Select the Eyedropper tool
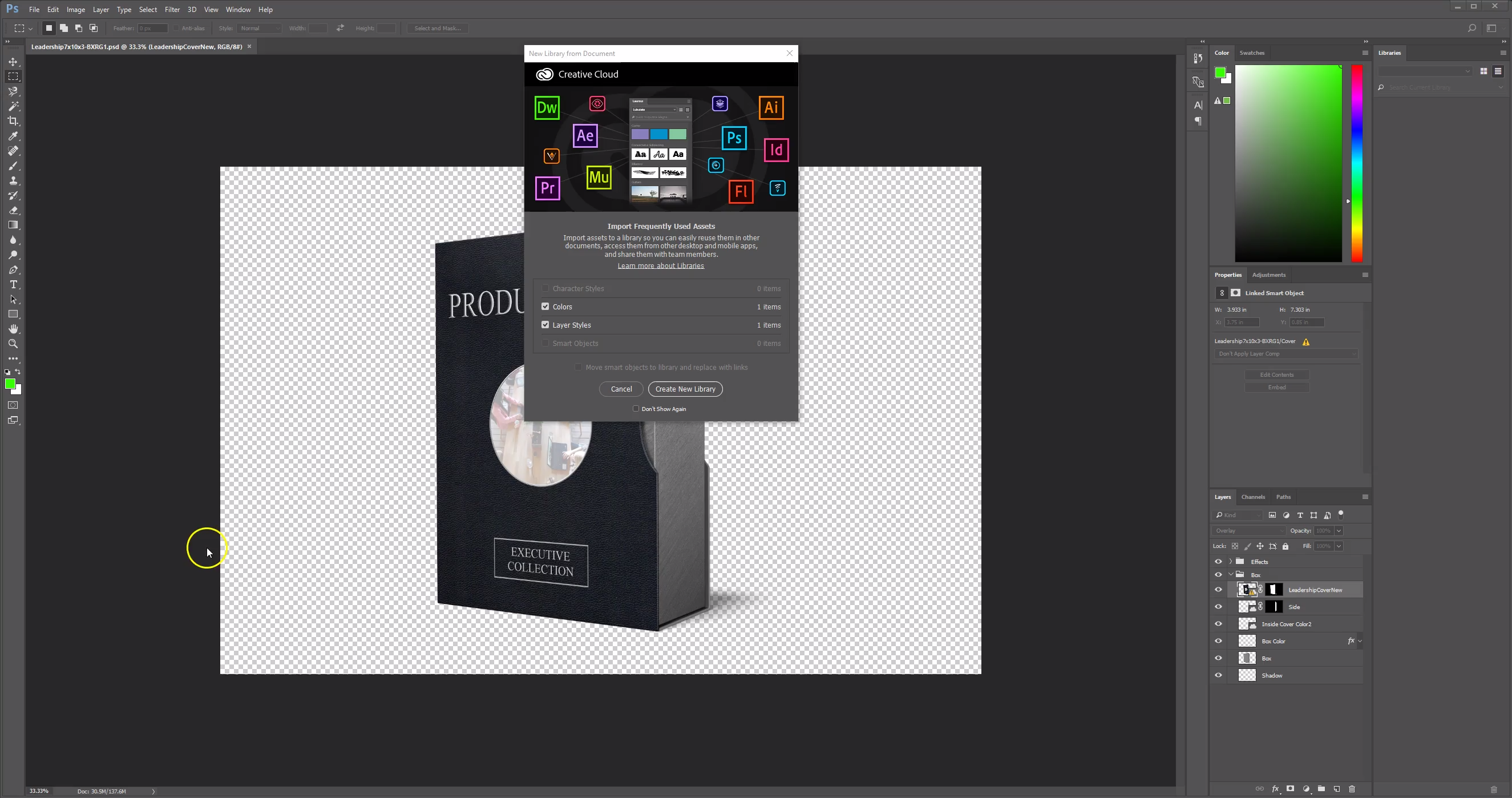The height and width of the screenshot is (798, 1512). point(13,136)
